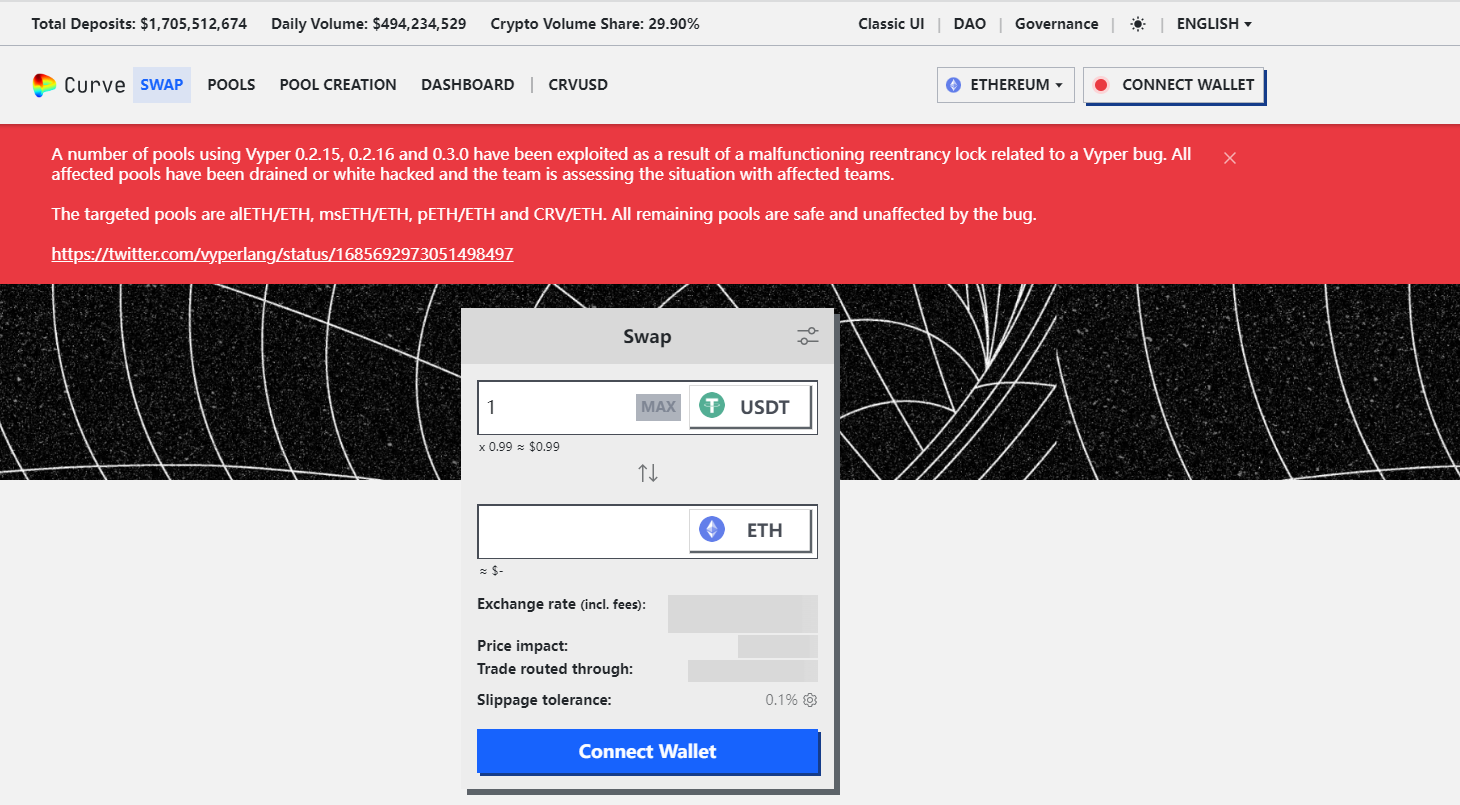
Task: Click Daily Volume: $494,234,529 text
Action: [369, 24]
